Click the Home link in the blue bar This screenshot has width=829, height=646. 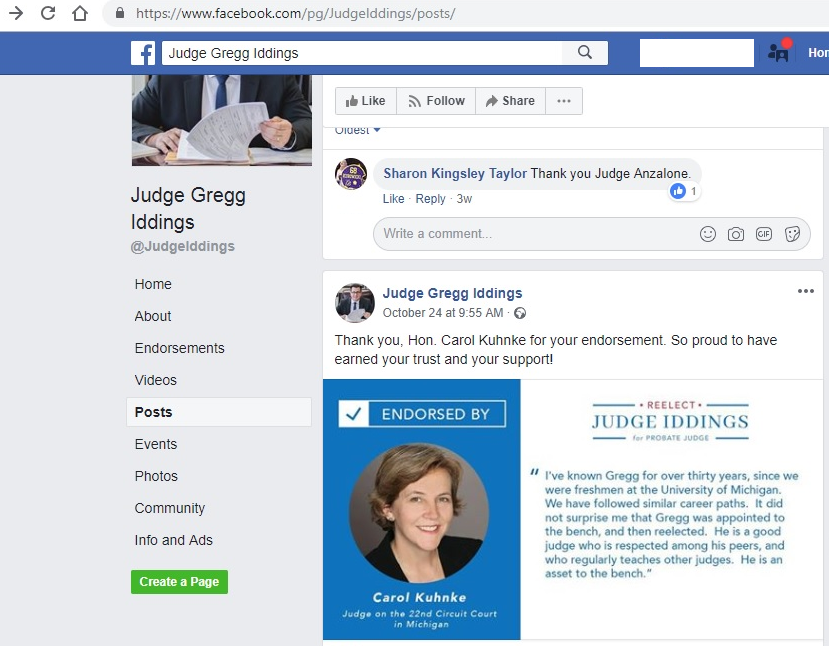pyautogui.click(x=818, y=53)
